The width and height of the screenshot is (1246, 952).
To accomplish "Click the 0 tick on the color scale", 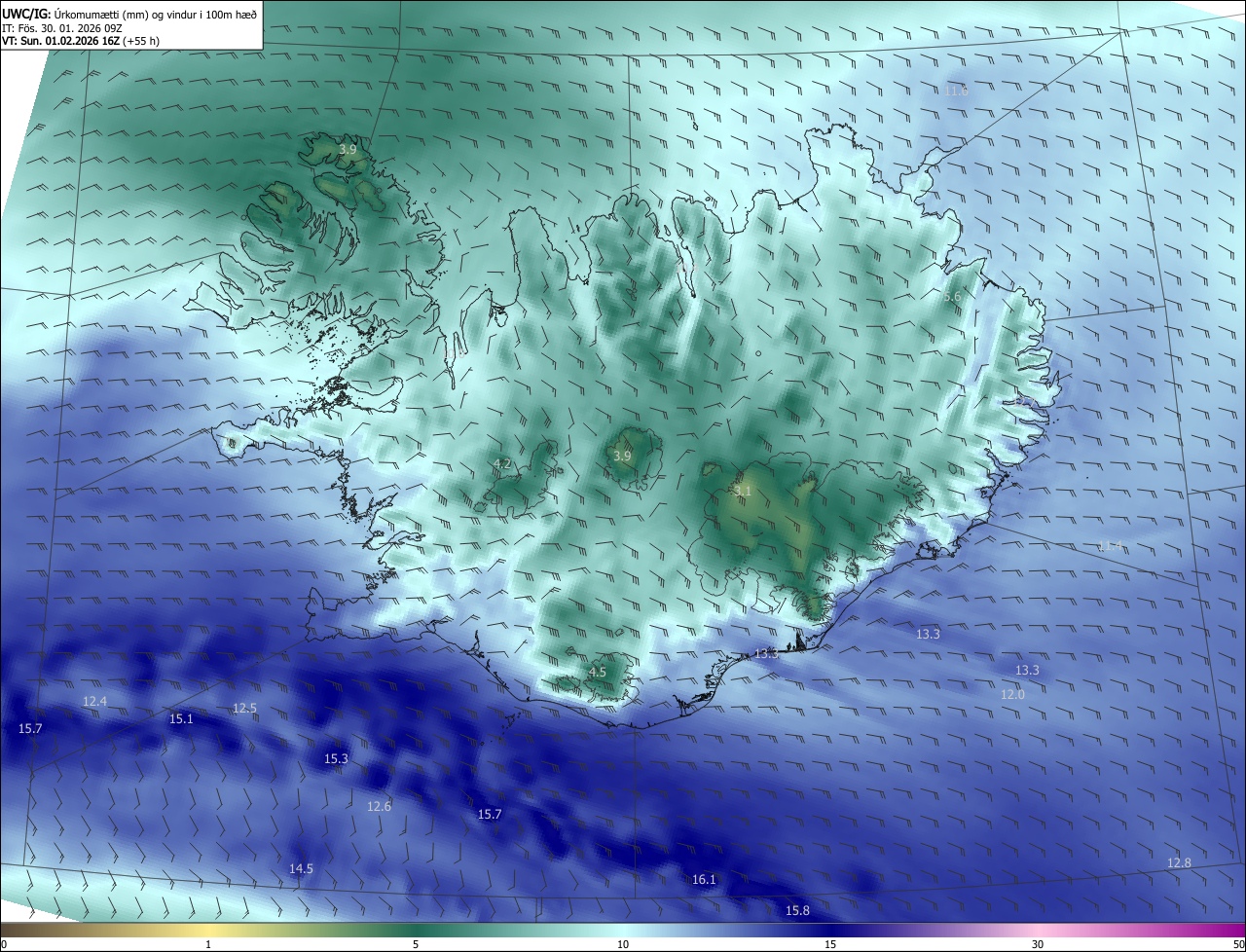I will (x=4, y=945).
